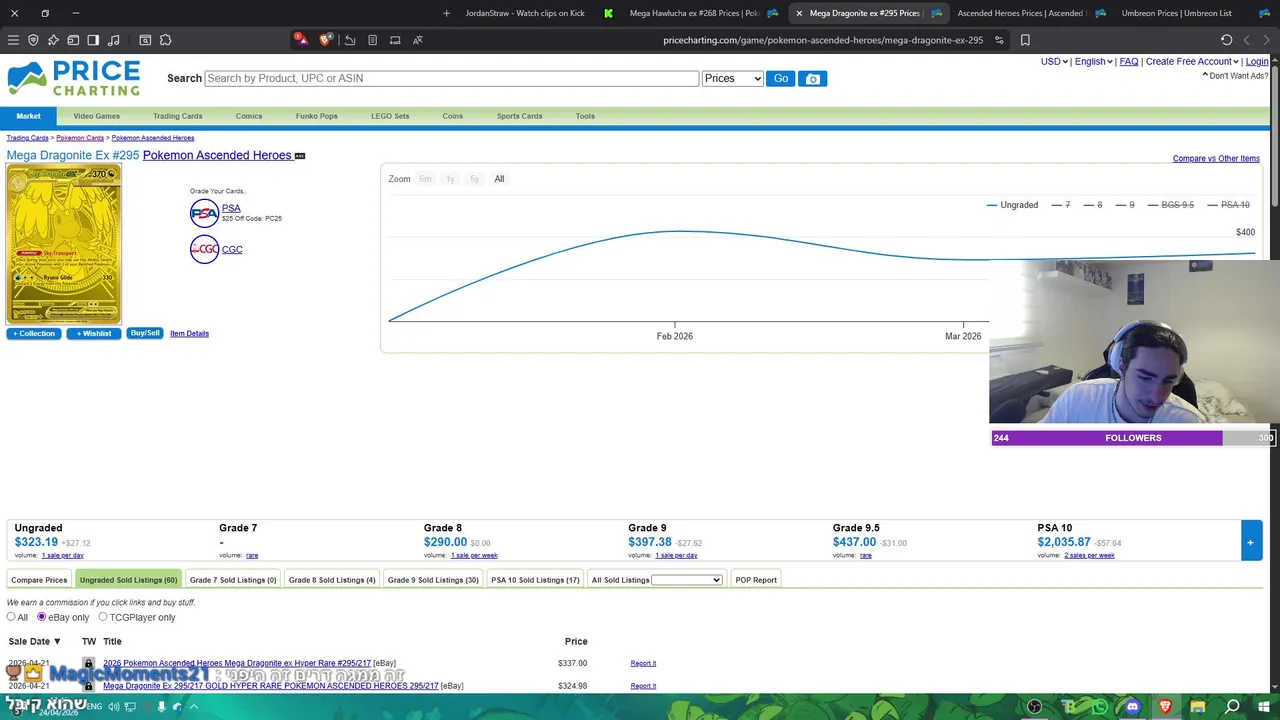Open site settings icon in address bar

coord(999,40)
